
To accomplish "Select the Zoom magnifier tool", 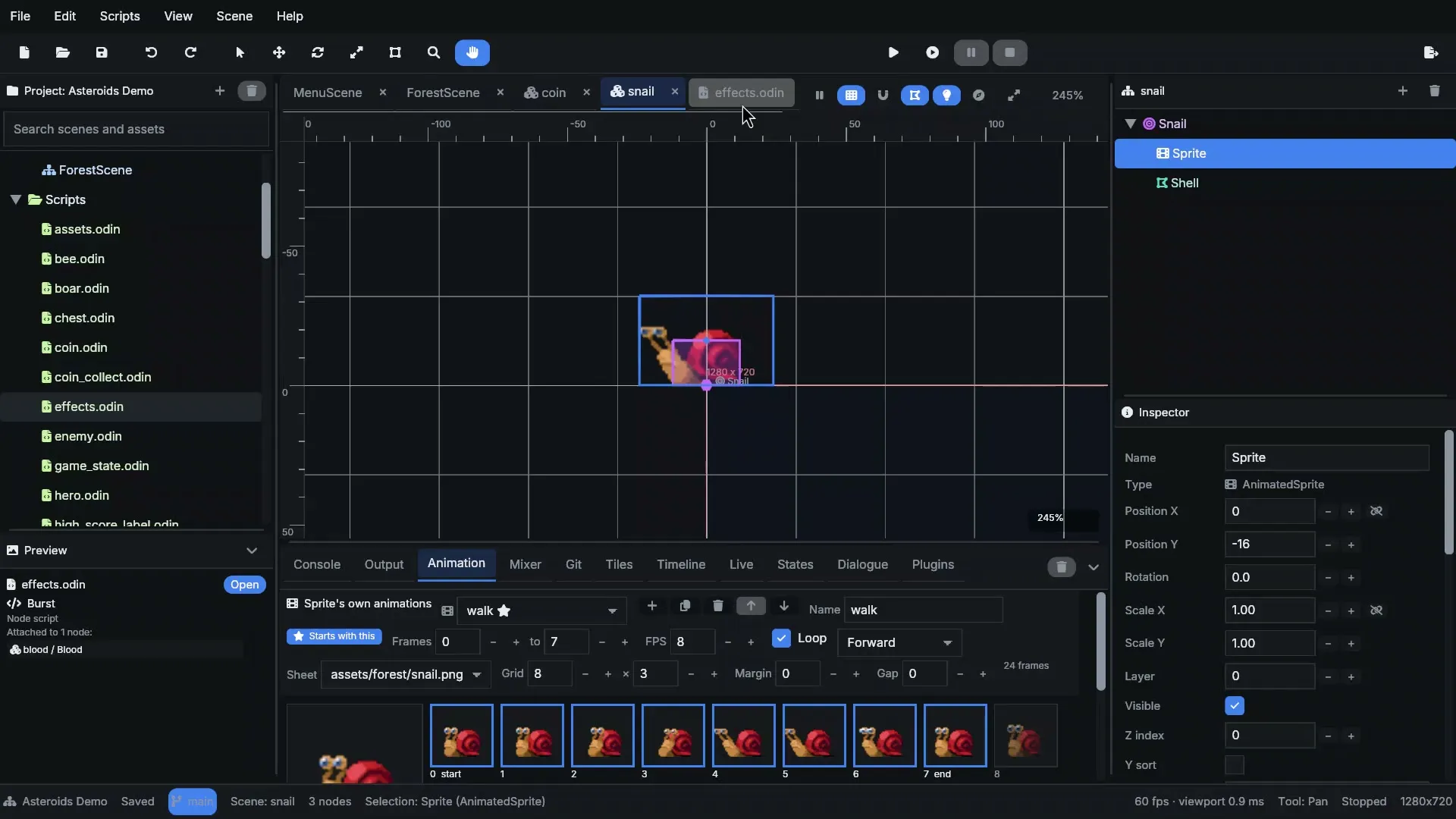I will [x=434, y=52].
